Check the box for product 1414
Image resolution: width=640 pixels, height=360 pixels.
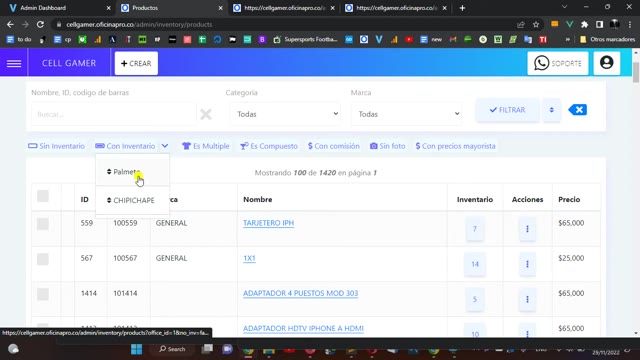[x=43, y=294]
